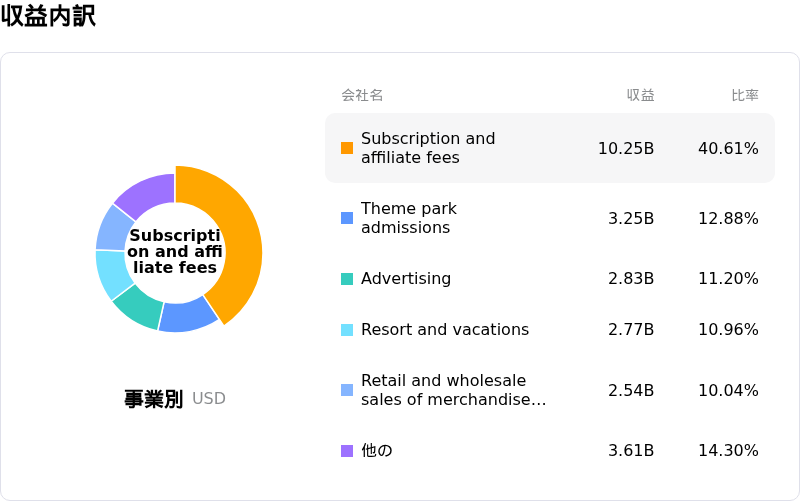Click the 3.61B revenue value
The width and height of the screenshot is (800, 501).
point(631,450)
